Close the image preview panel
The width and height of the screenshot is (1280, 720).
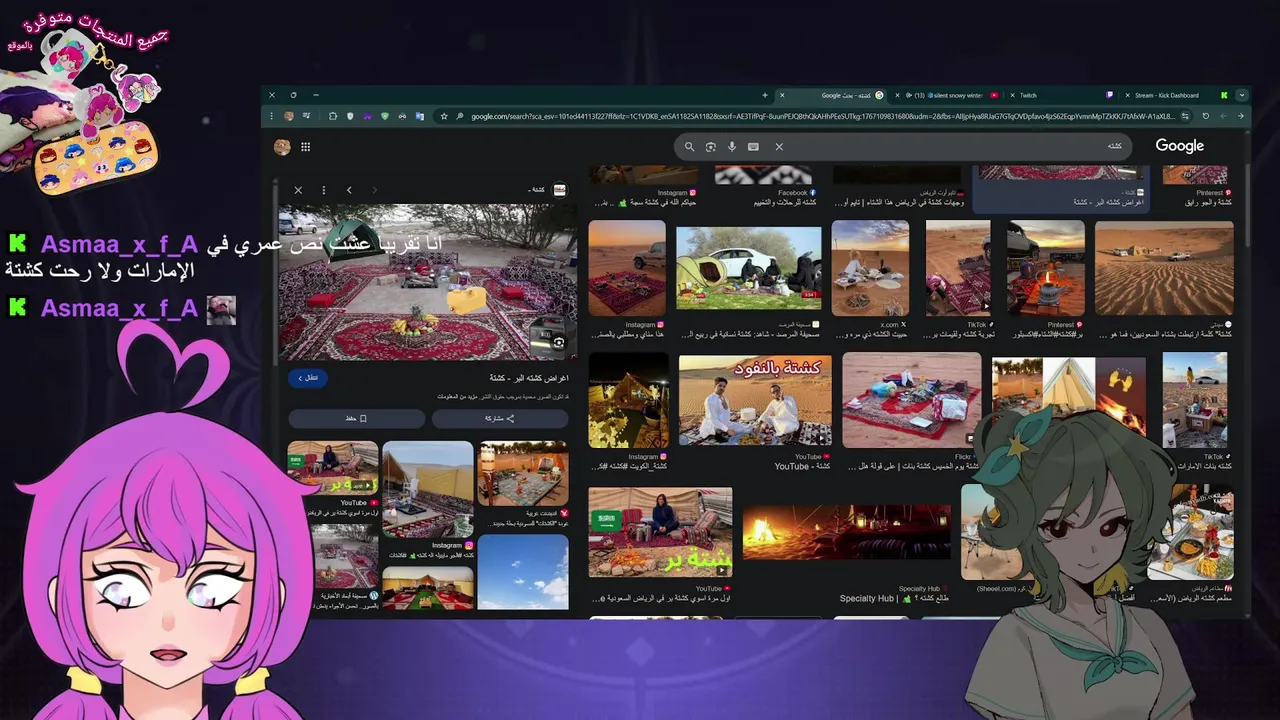coord(298,190)
